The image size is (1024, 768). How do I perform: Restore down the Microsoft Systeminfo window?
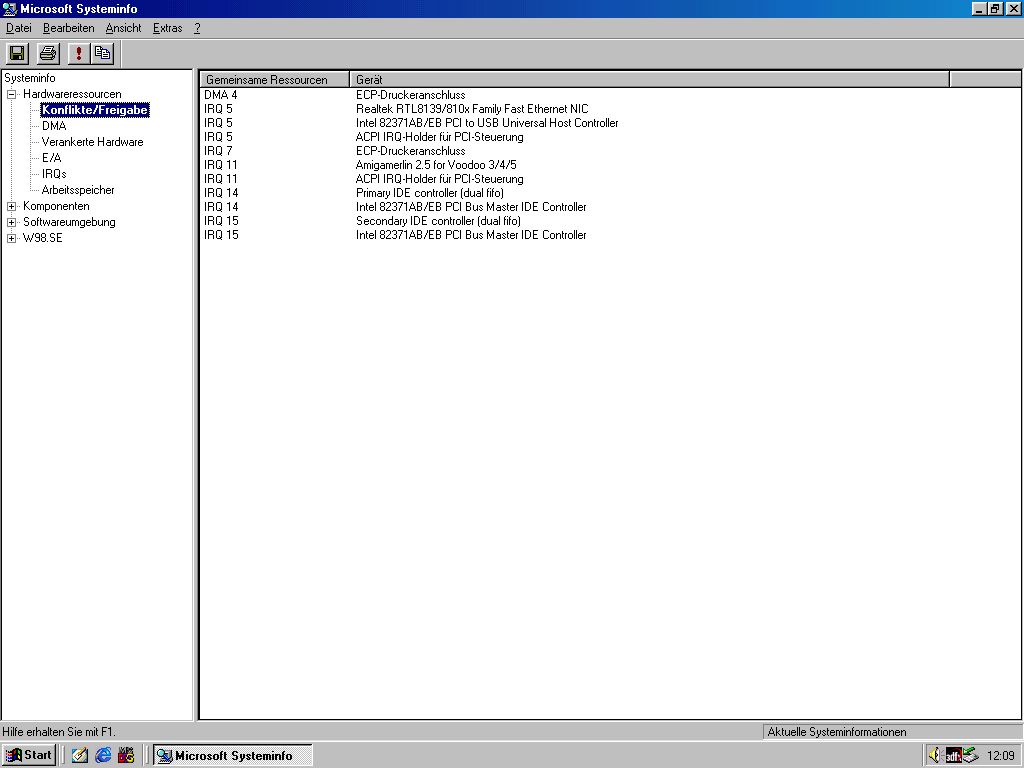(x=994, y=8)
